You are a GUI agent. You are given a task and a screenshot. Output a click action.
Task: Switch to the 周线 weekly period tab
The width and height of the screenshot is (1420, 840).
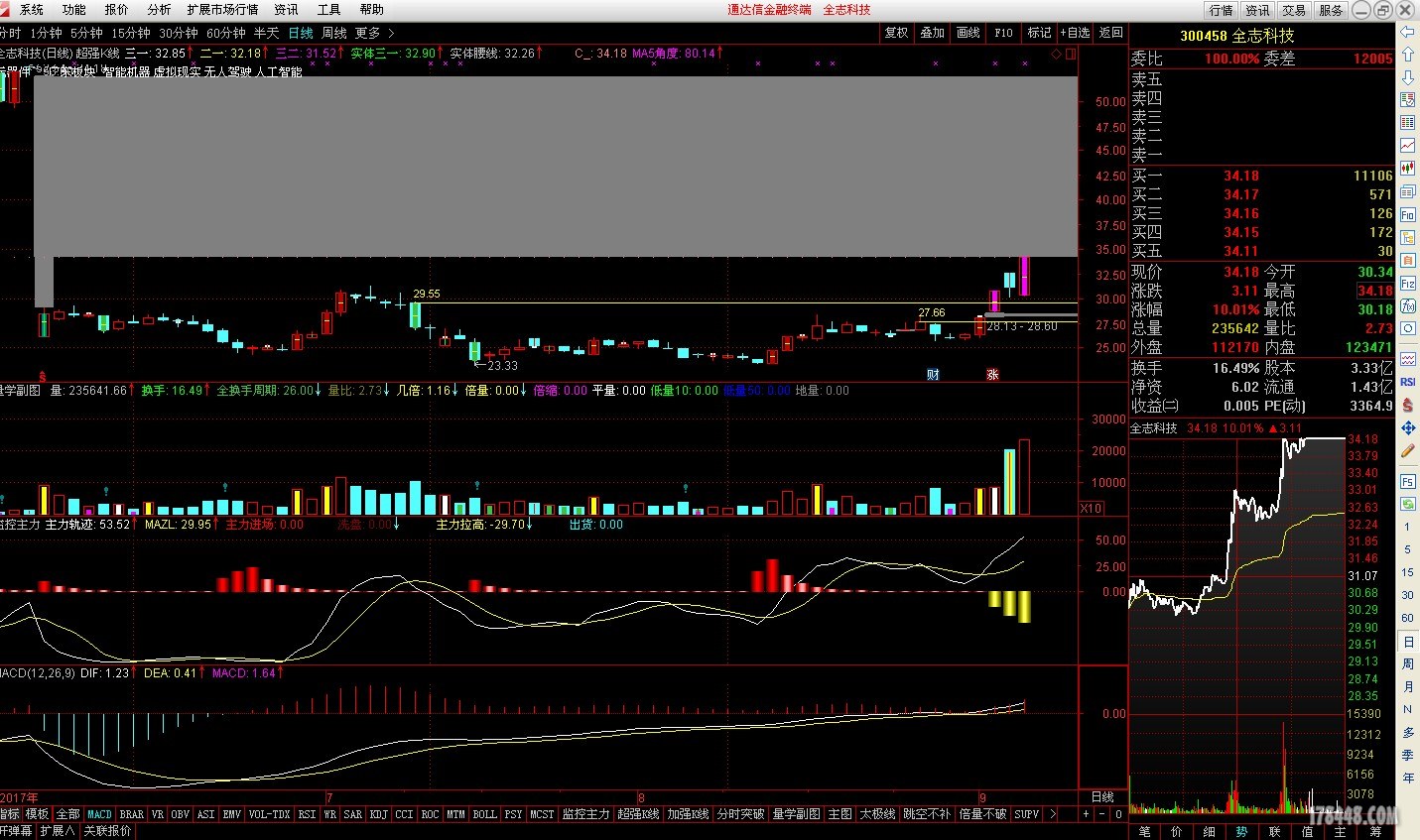[x=334, y=34]
